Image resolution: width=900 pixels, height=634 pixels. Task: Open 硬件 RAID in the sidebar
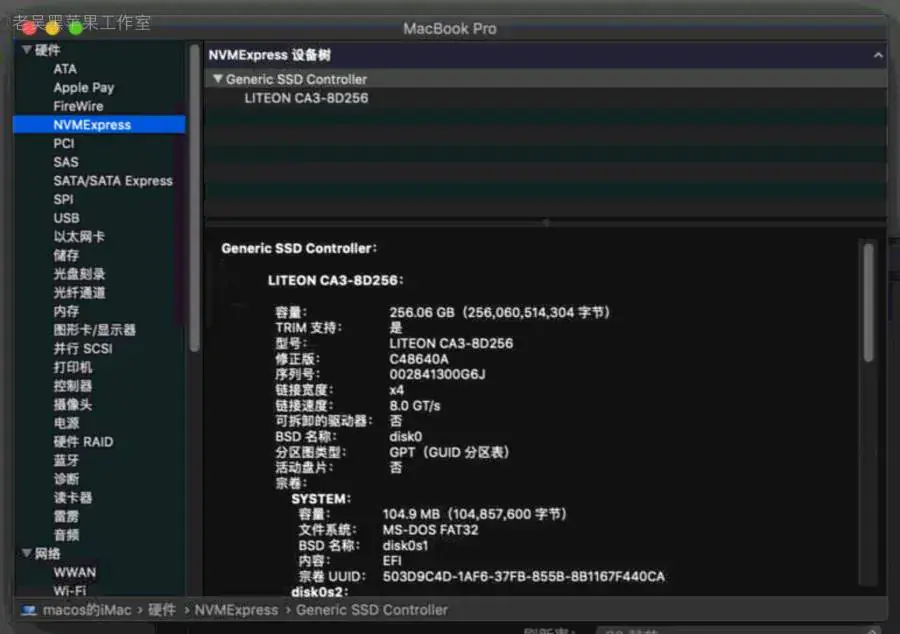[x=83, y=442]
